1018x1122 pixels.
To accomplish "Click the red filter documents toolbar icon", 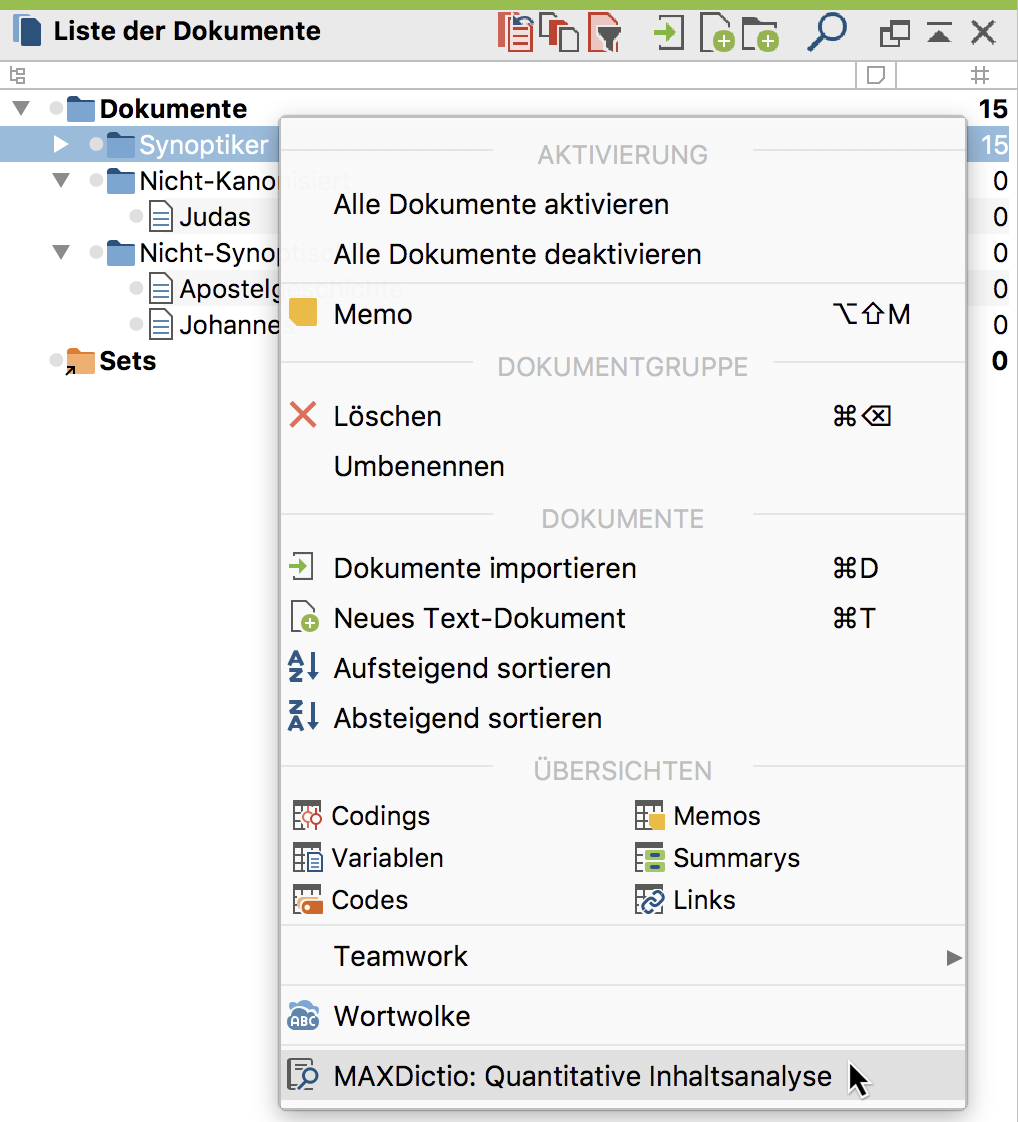I will 605,33.
